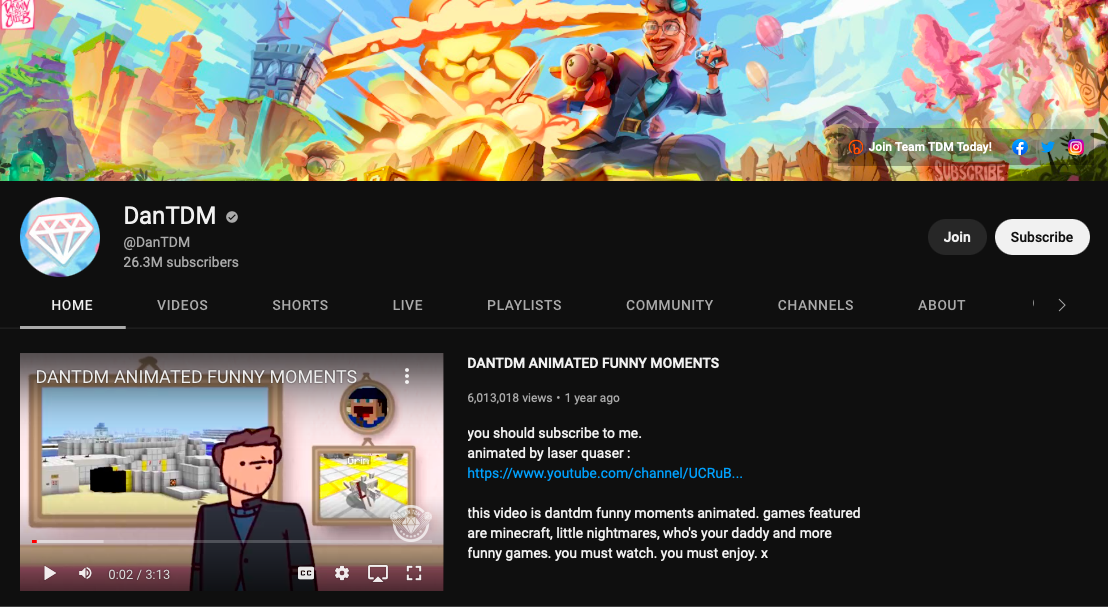The image size is (1108, 607).
Task: Open the LIVE tab
Action: pos(408,305)
